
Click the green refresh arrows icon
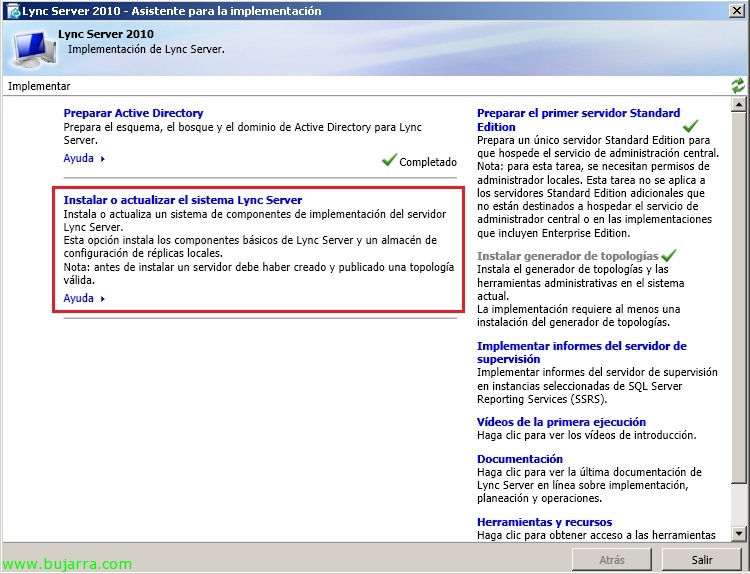(x=738, y=86)
